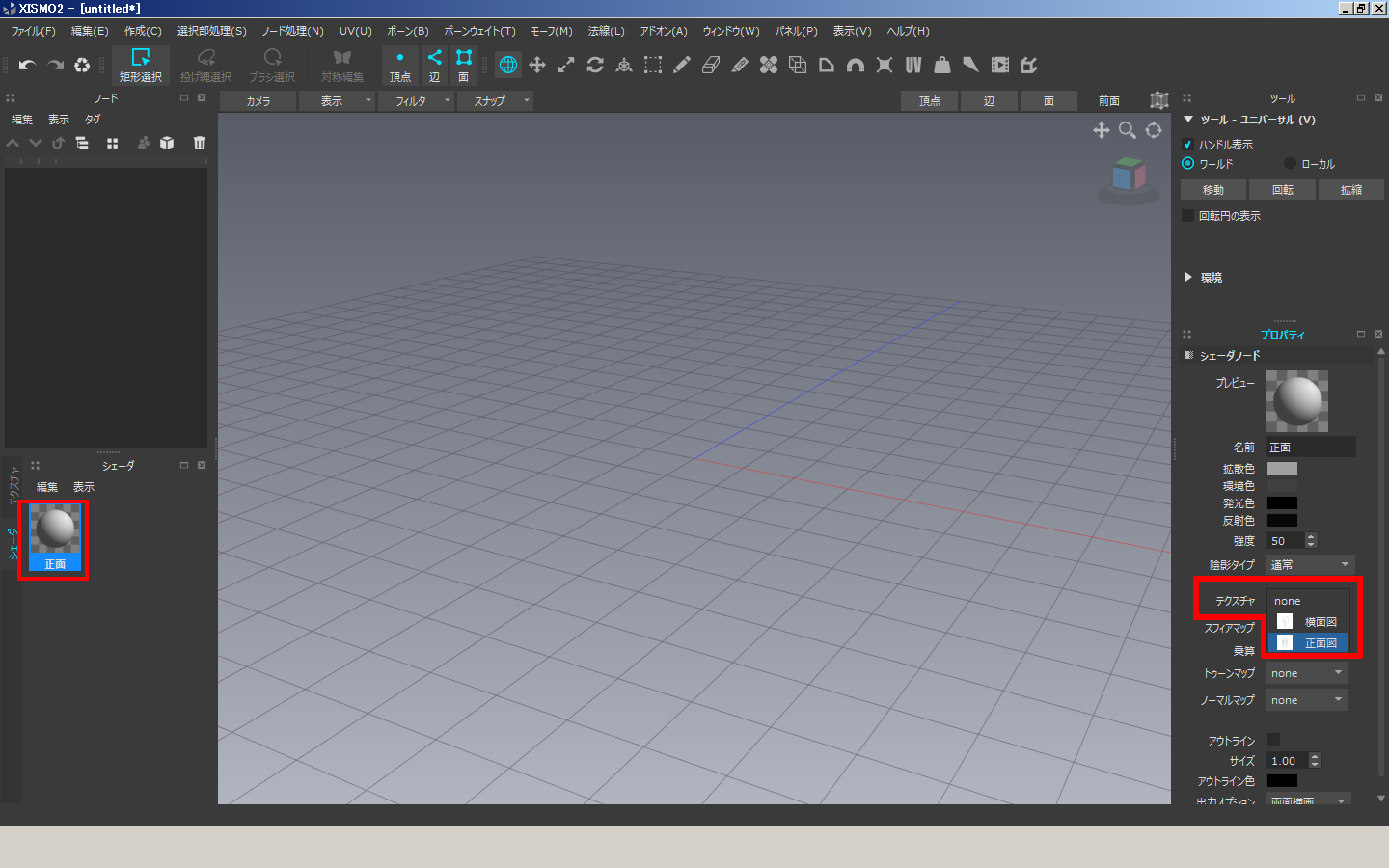
Task: Toggle 頂点 vertex selection mode in toolbar
Action: coord(400,66)
